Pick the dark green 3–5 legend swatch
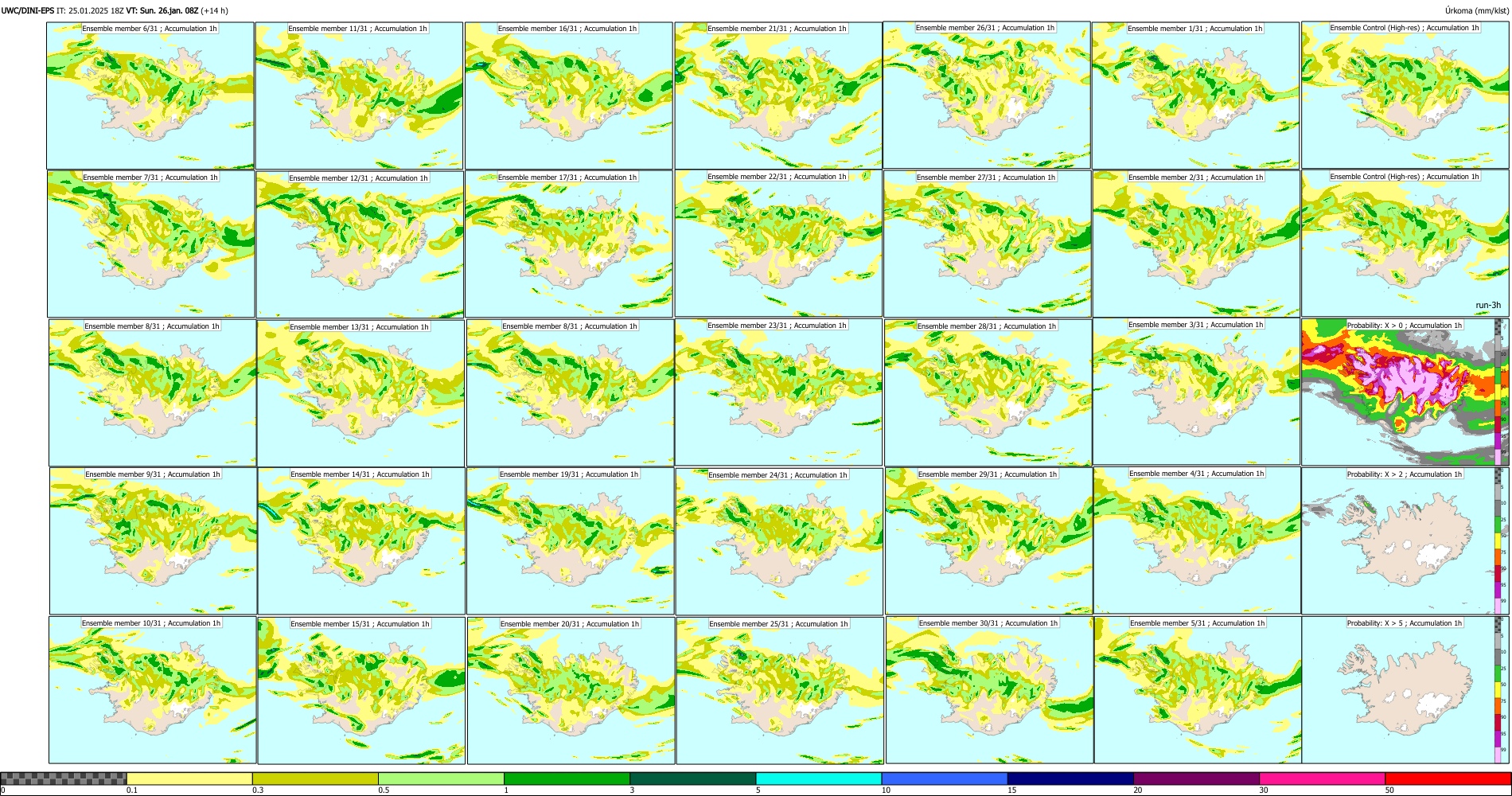The height and width of the screenshot is (796, 1512). tap(692, 778)
